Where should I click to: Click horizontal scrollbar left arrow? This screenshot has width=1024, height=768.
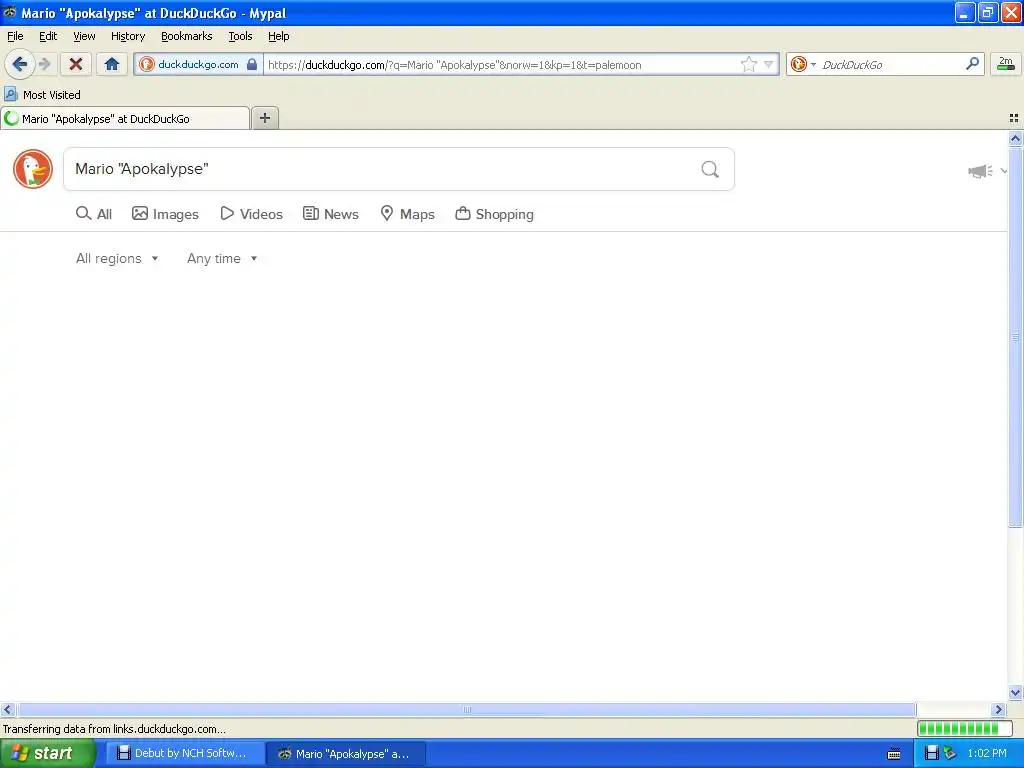pyautogui.click(x=7, y=709)
